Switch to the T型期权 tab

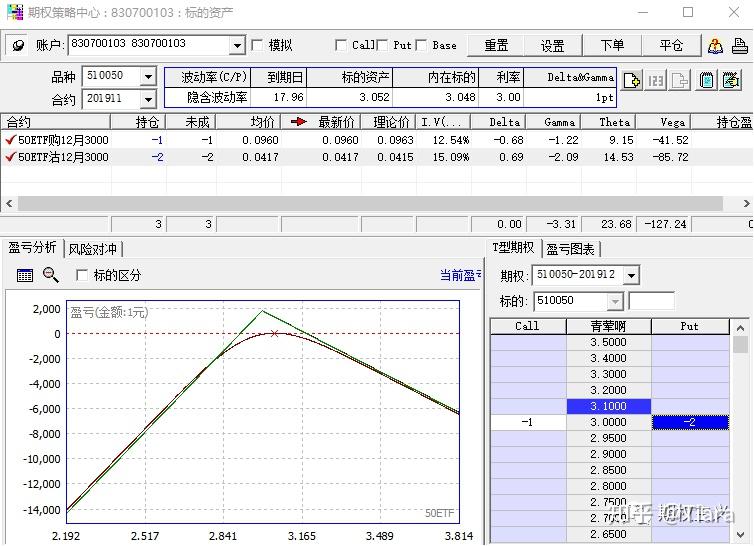[513, 248]
